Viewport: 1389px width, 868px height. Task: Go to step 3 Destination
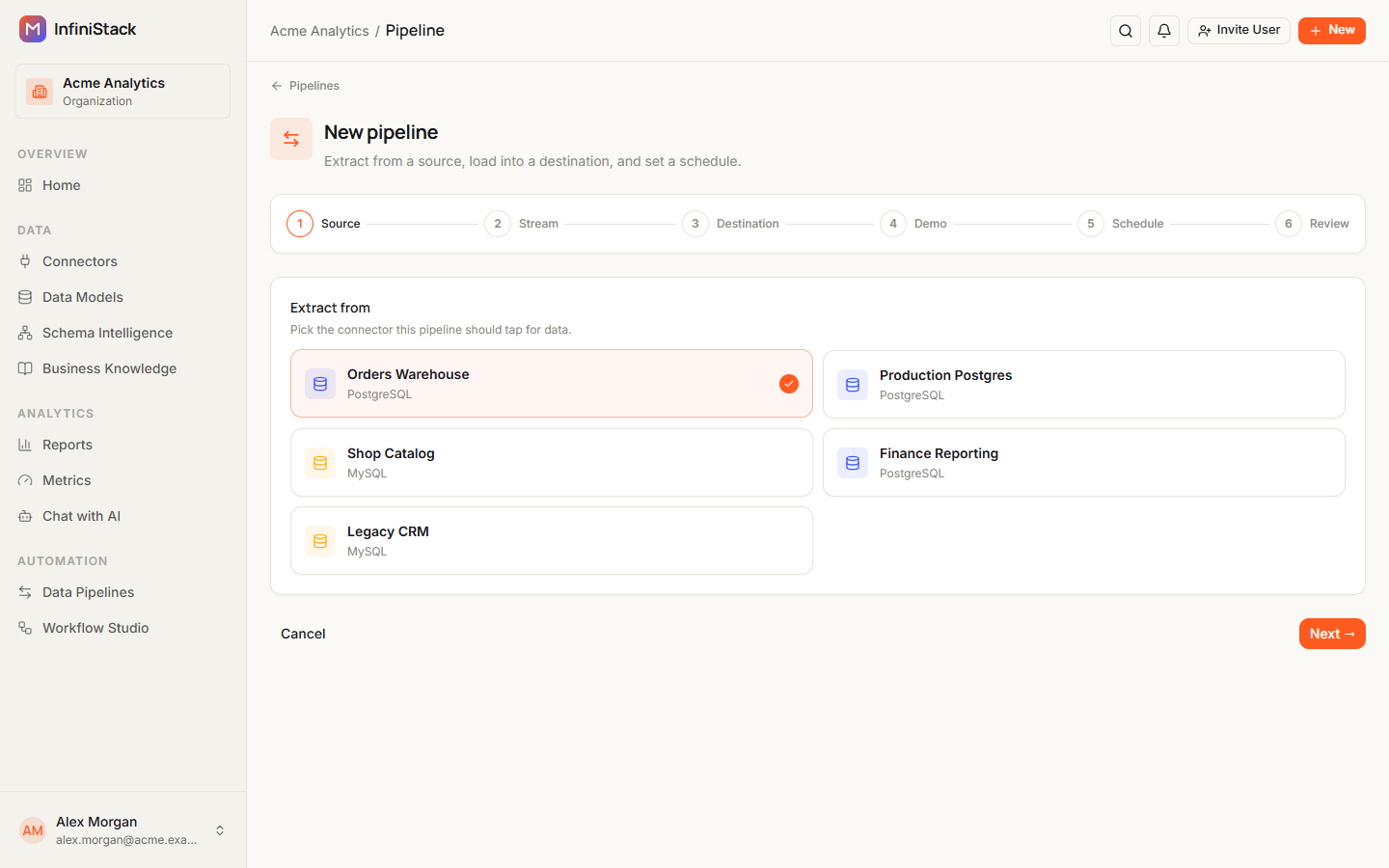click(x=730, y=224)
